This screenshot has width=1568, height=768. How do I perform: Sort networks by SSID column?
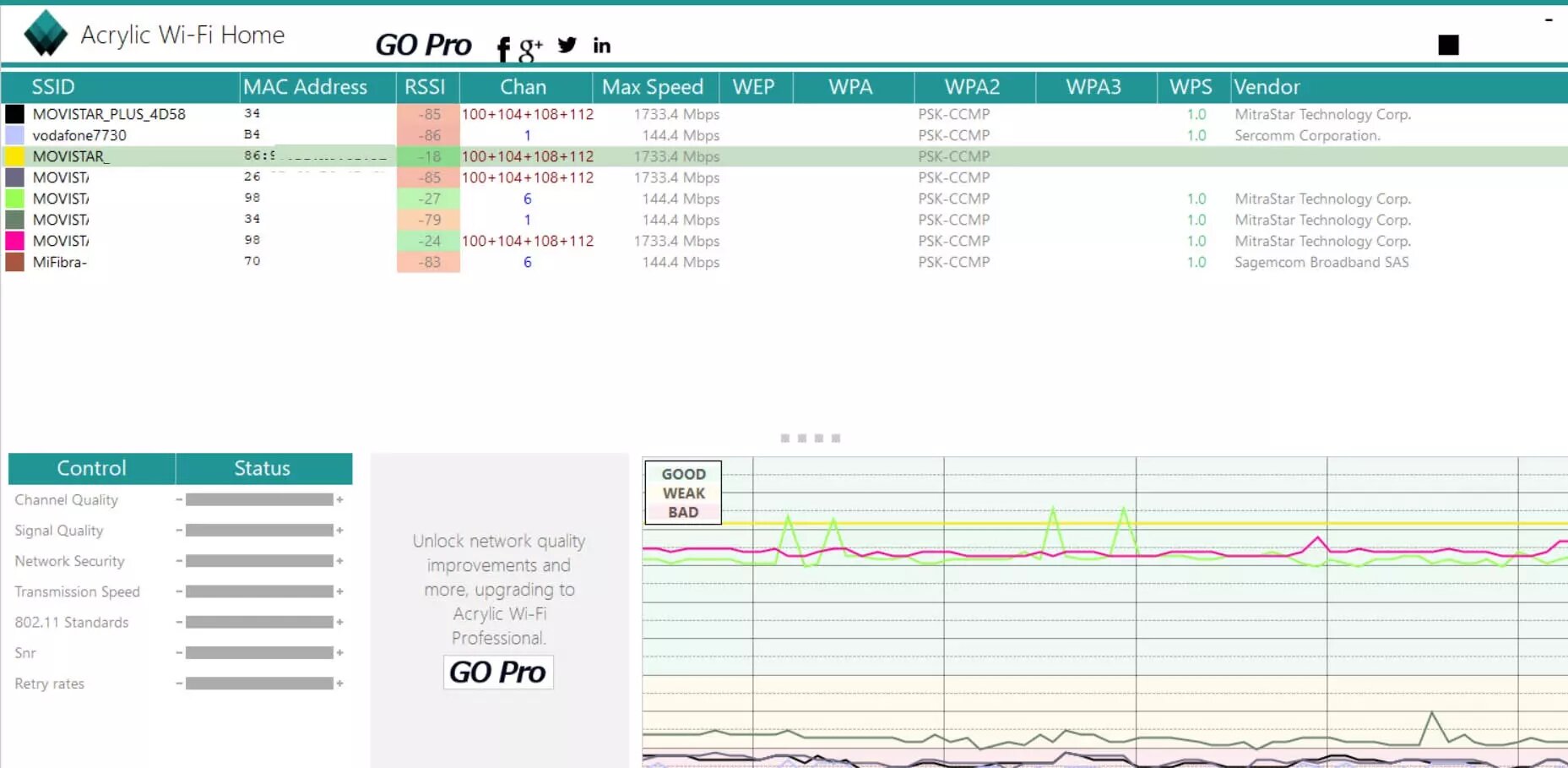[x=120, y=87]
